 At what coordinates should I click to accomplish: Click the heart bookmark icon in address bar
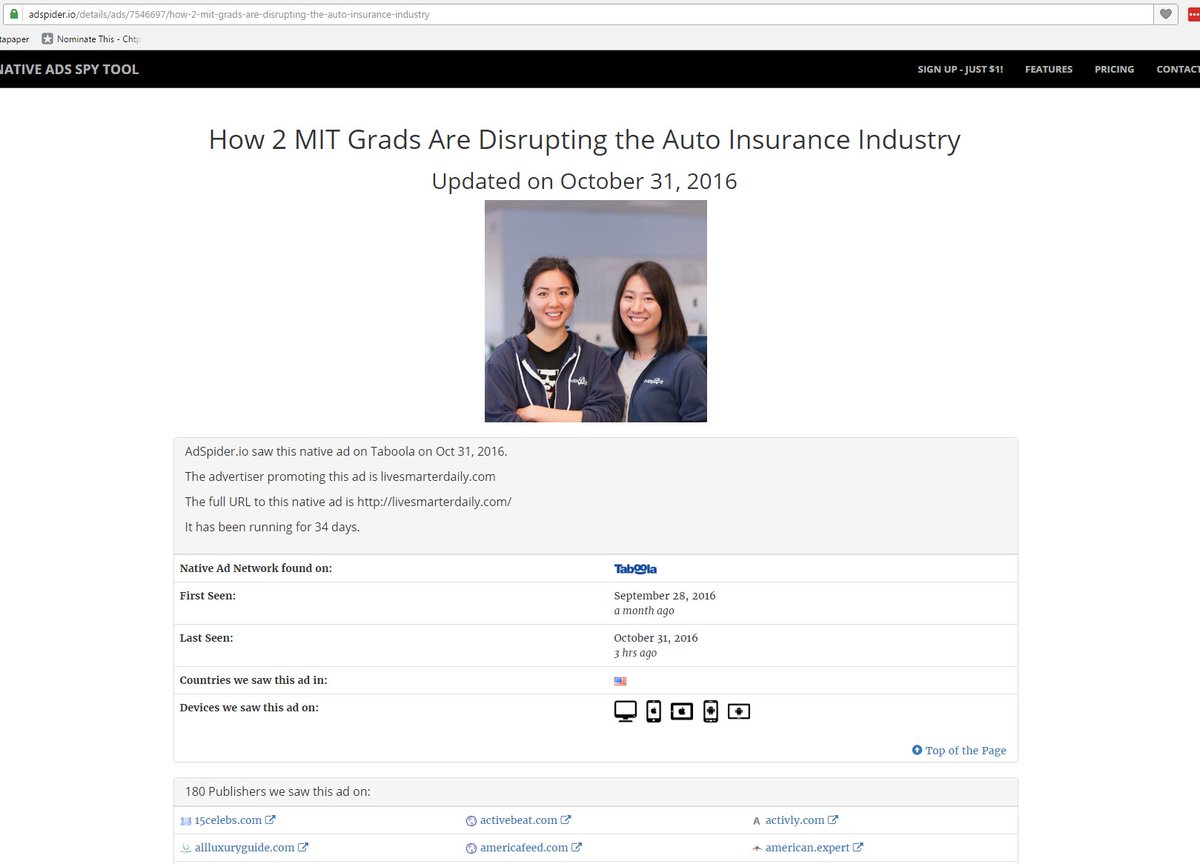(x=1166, y=15)
